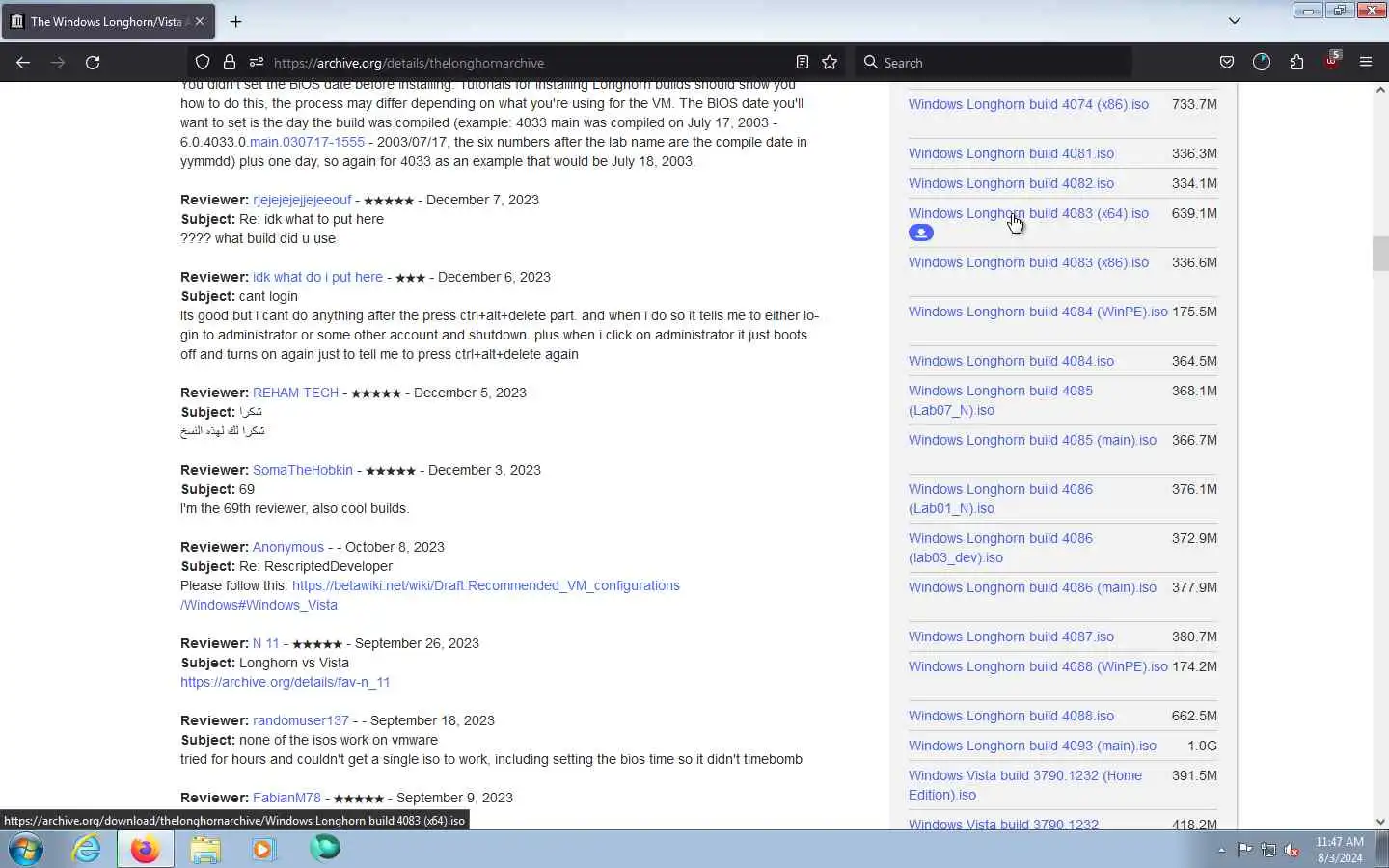
Task: Open the main.030717-1555 link
Action: pyautogui.click(x=307, y=142)
